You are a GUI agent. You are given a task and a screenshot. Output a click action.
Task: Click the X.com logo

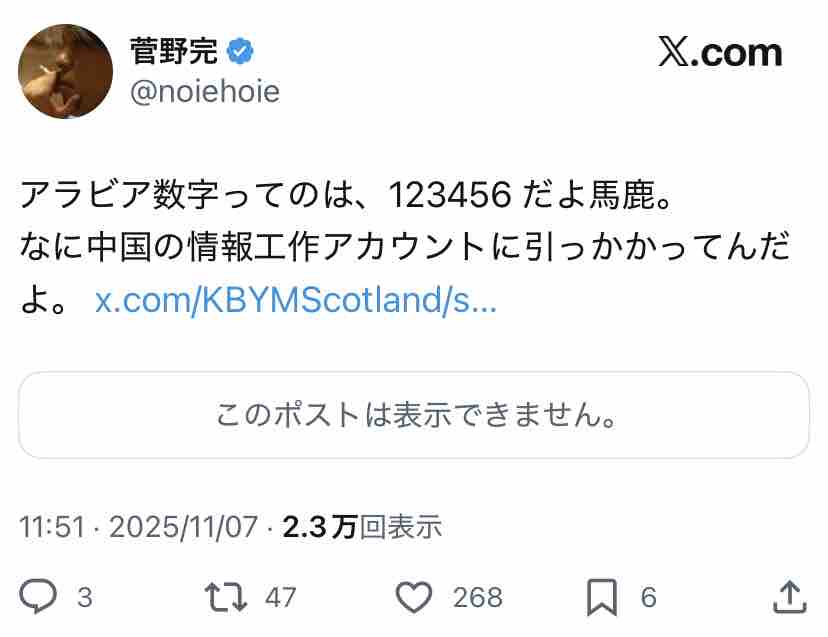click(x=720, y=53)
